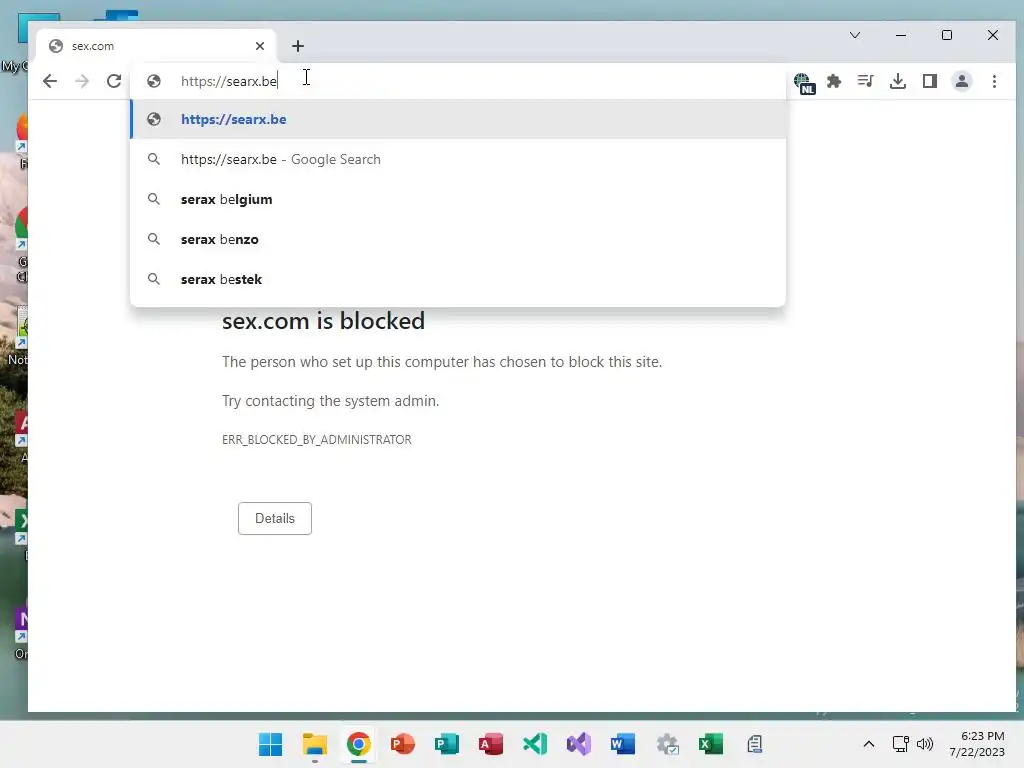
Task: Open a new tab with the plus button
Action: click(298, 46)
